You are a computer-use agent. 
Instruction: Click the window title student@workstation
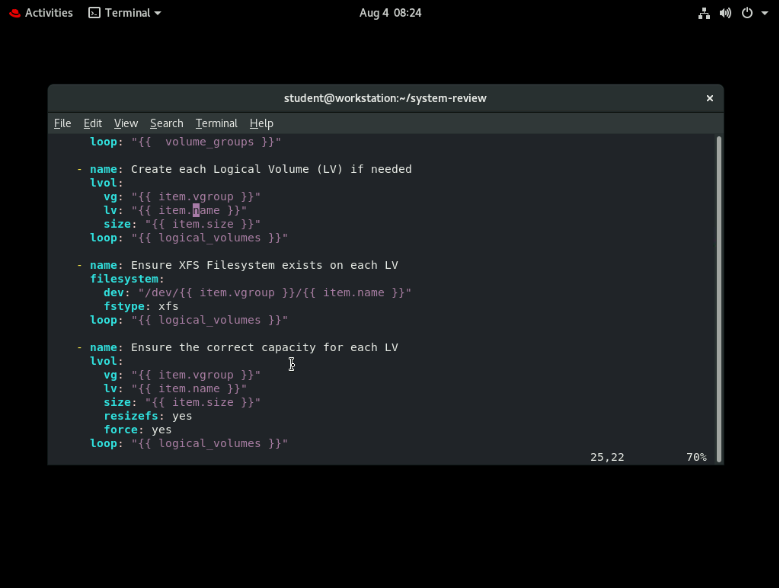(385, 98)
